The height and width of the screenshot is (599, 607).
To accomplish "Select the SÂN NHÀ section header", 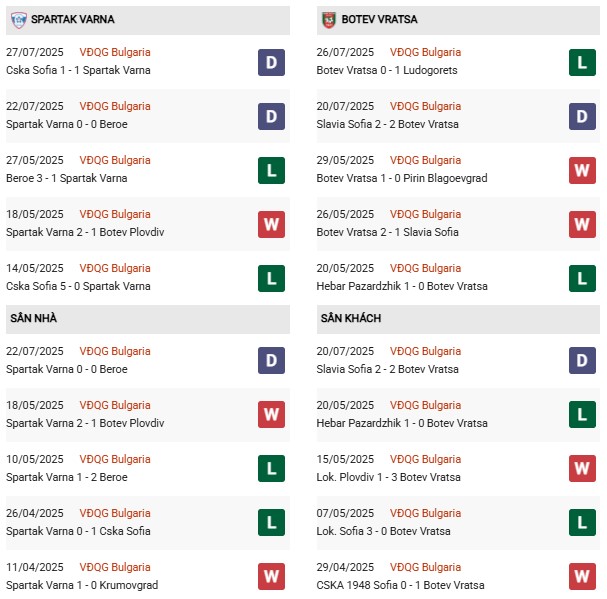I will (x=33, y=318).
